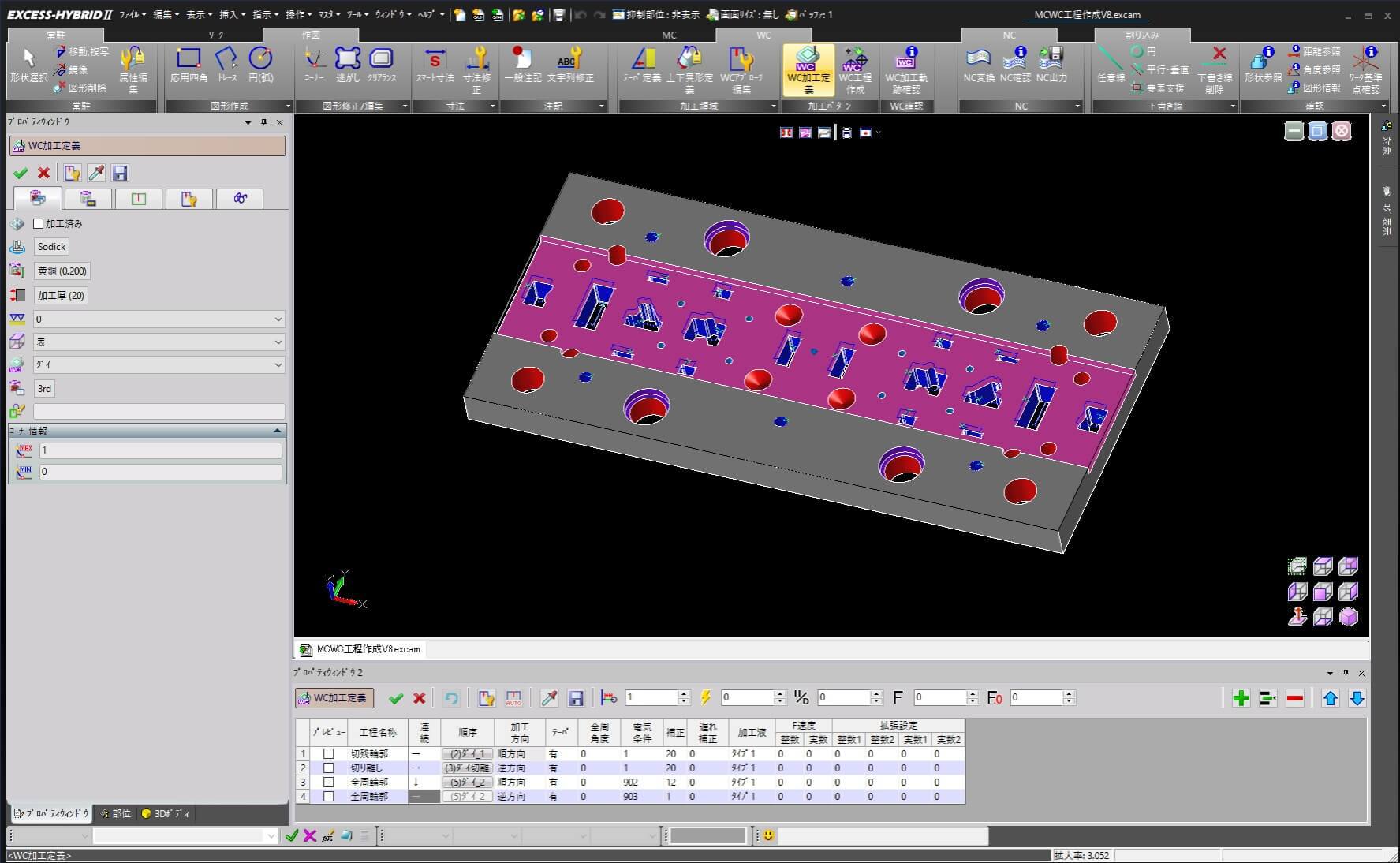Open the NC変換 conversion tool

tap(978, 65)
